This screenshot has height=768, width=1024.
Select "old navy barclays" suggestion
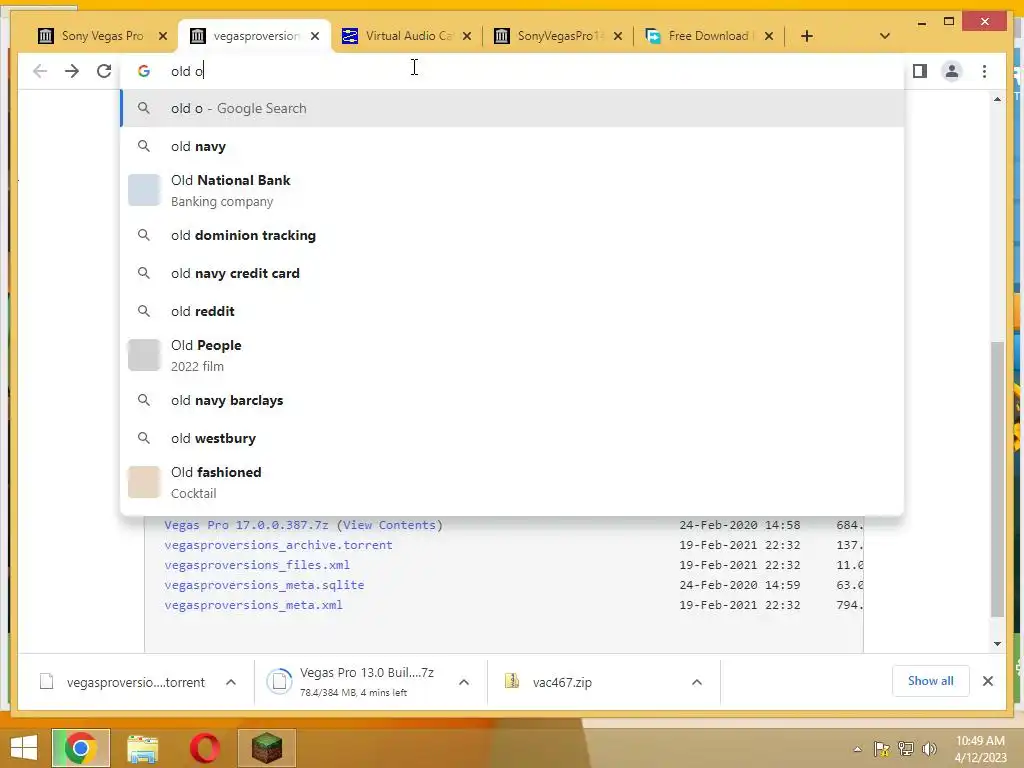513,400
